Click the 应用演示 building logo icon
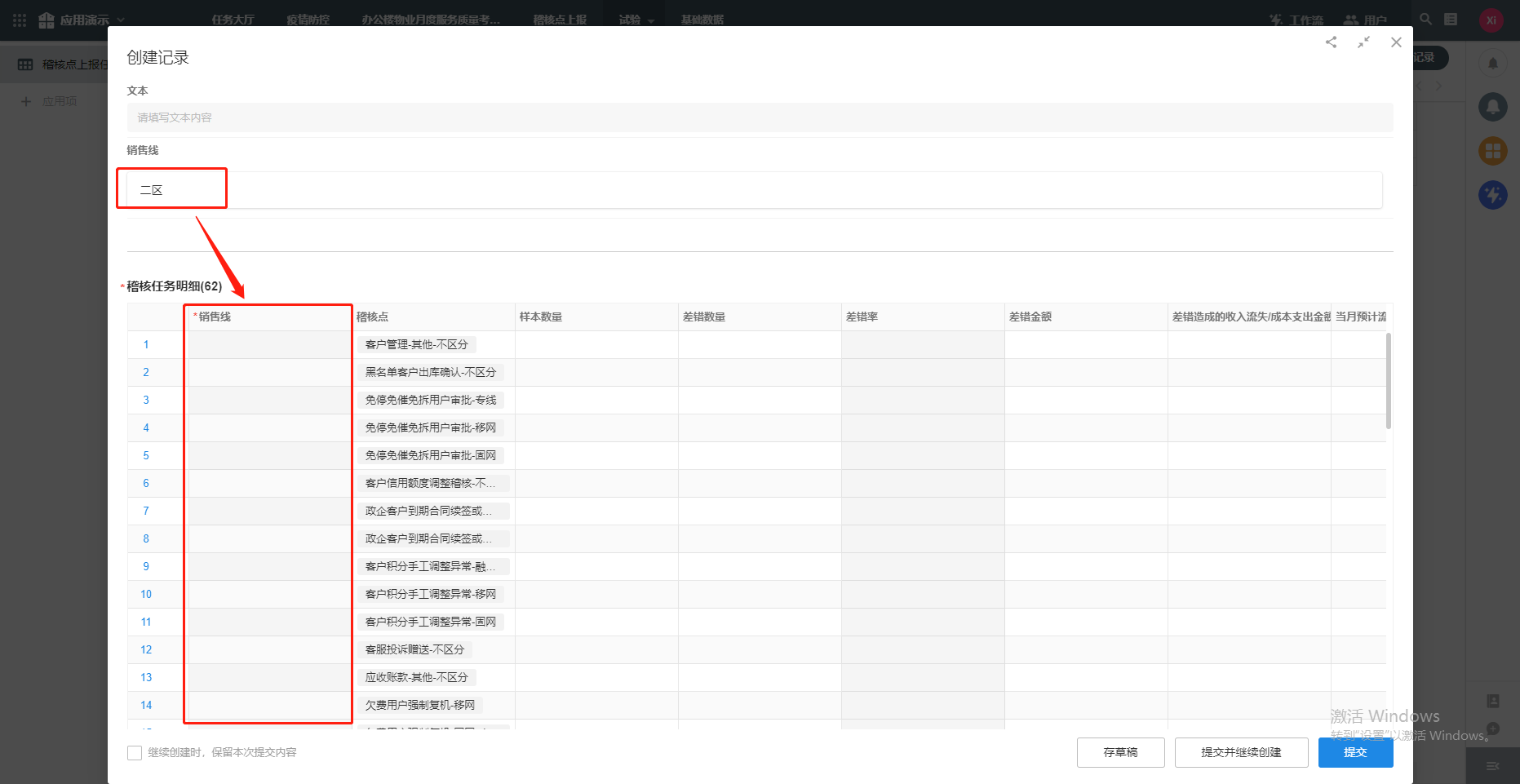The width and height of the screenshot is (1520, 784). coord(47,20)
